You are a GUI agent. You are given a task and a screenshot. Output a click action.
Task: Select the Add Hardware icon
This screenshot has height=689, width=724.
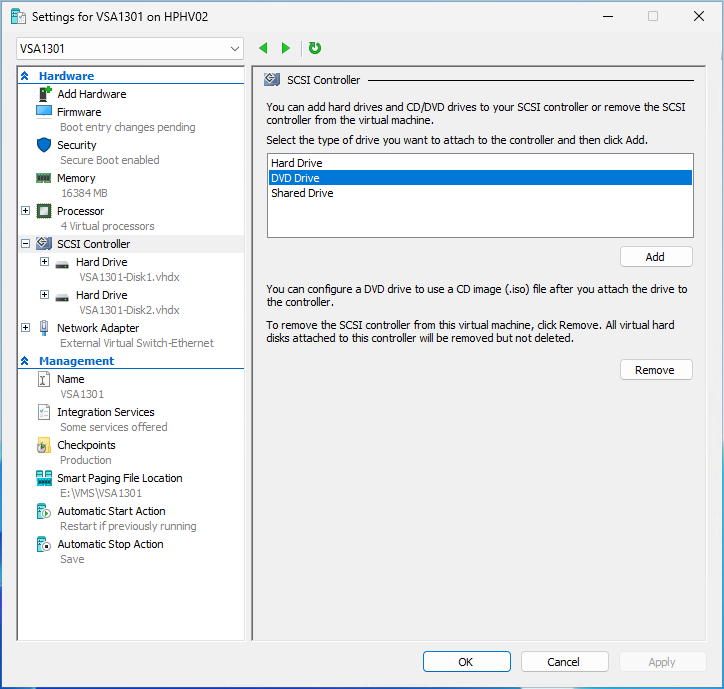[44, 94]
